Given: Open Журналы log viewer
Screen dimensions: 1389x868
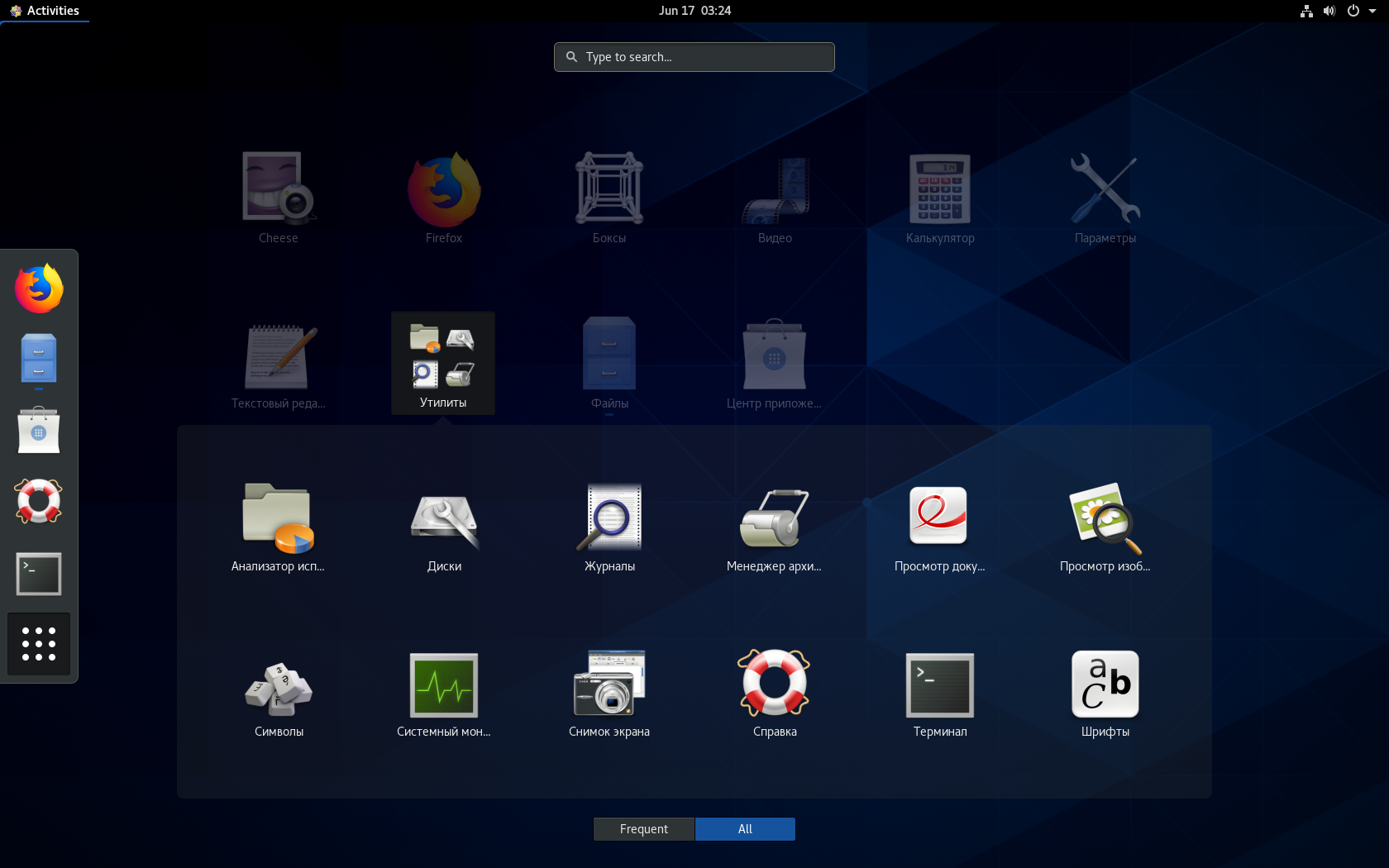Looking at the screenshot, I should point(609,527).
